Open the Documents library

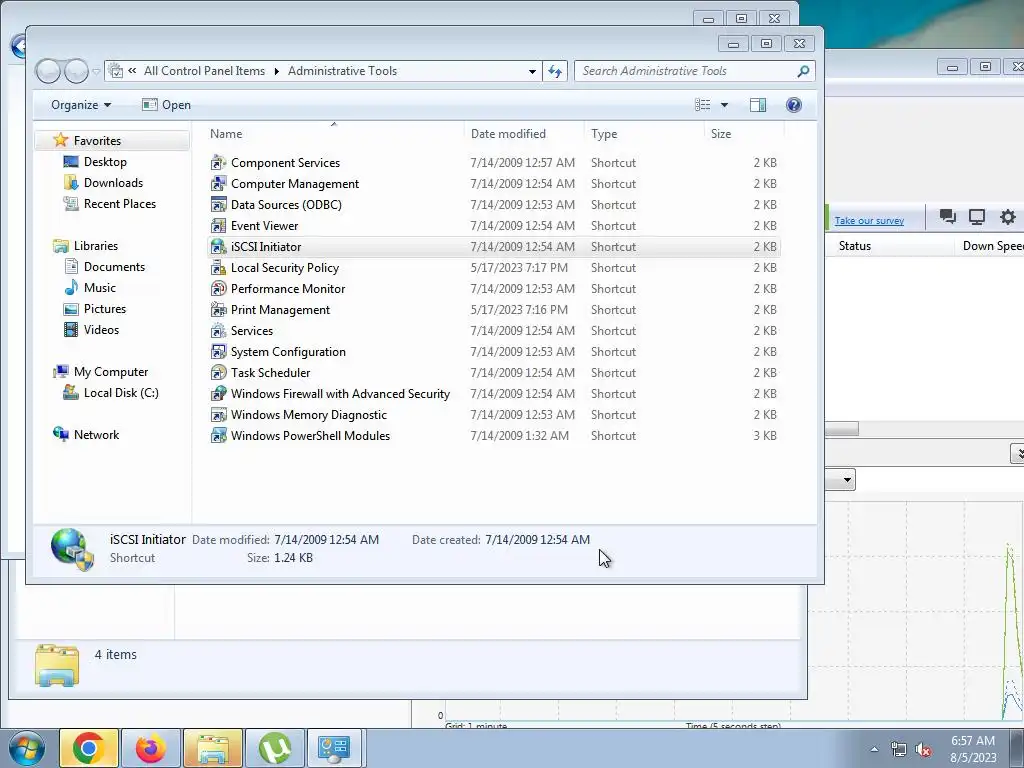tap(114, 266)
